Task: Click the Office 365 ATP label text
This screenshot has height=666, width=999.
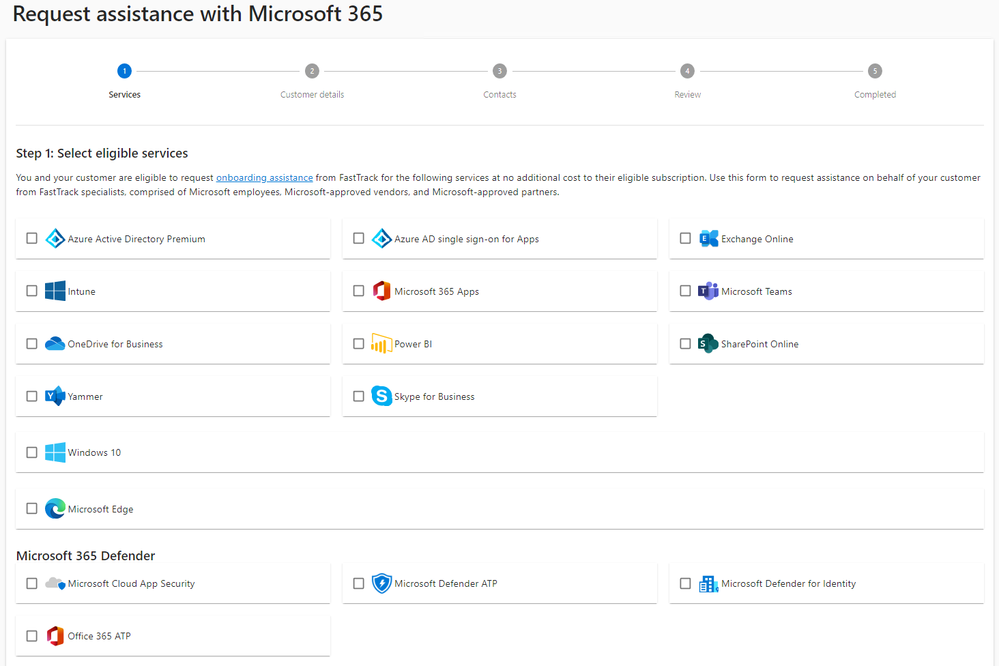Action: point(99,636)
